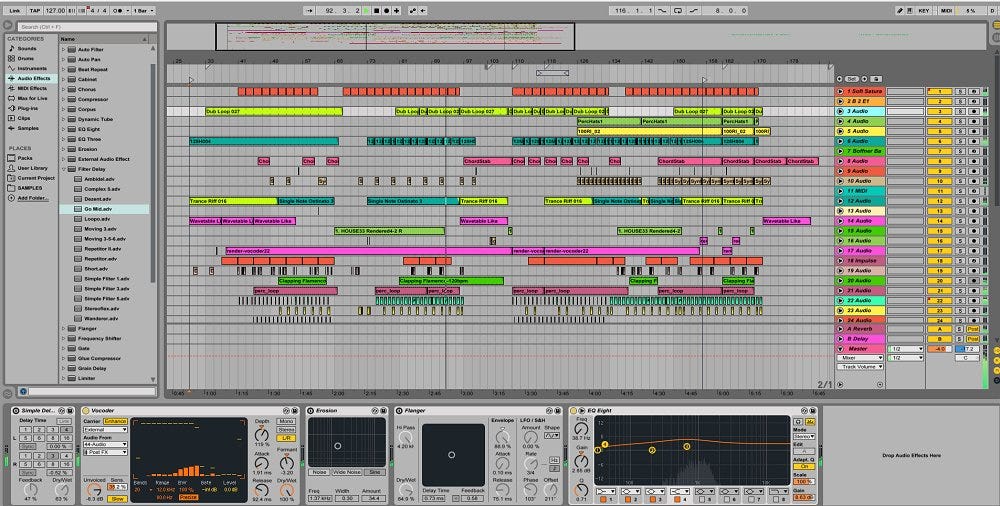The height and width of the screenshot is (506, 1000).
Task: Click the Simple Delay hot-swap icon
Action: [62, 411]
